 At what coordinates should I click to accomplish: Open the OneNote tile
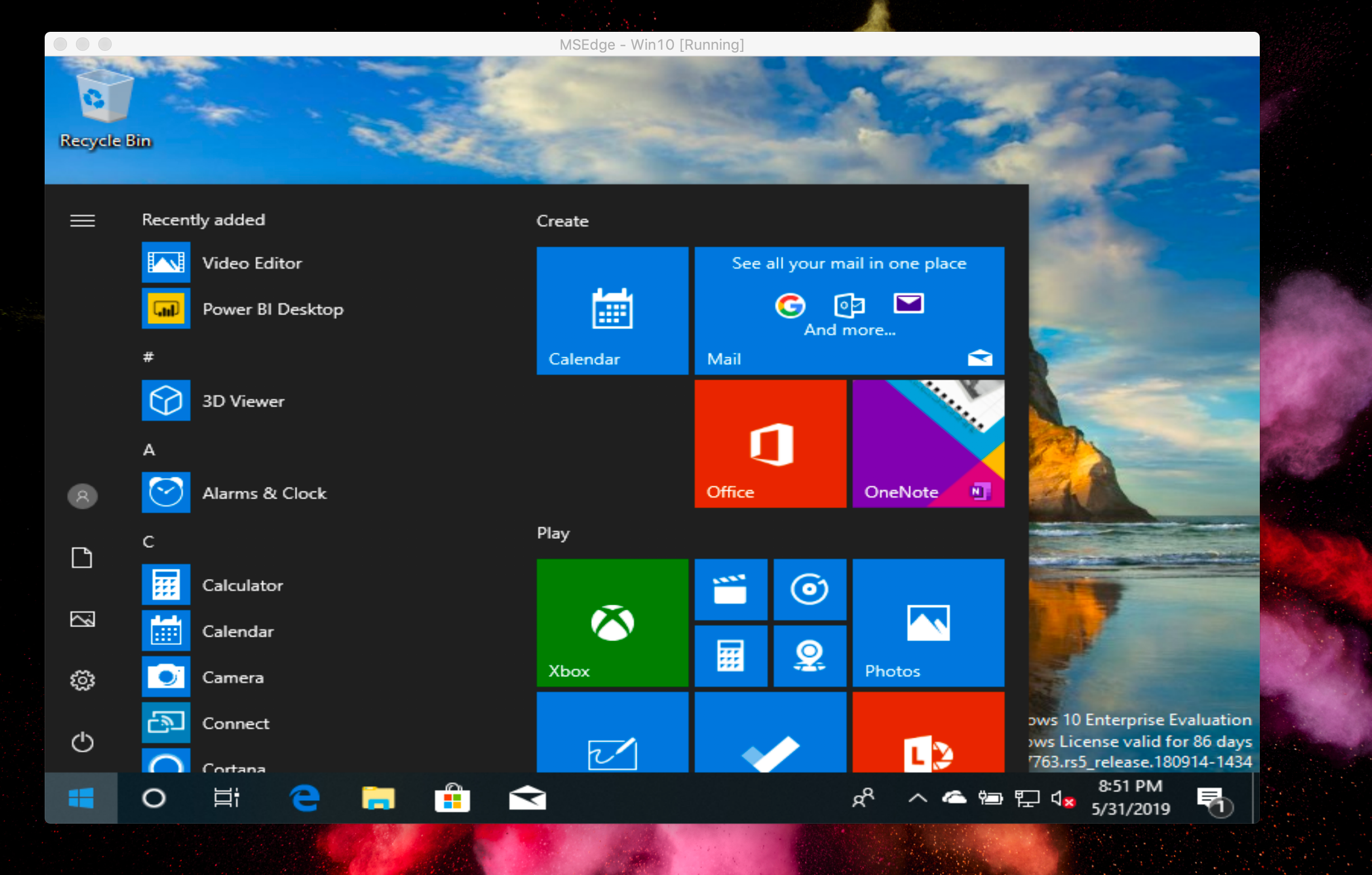928,444
